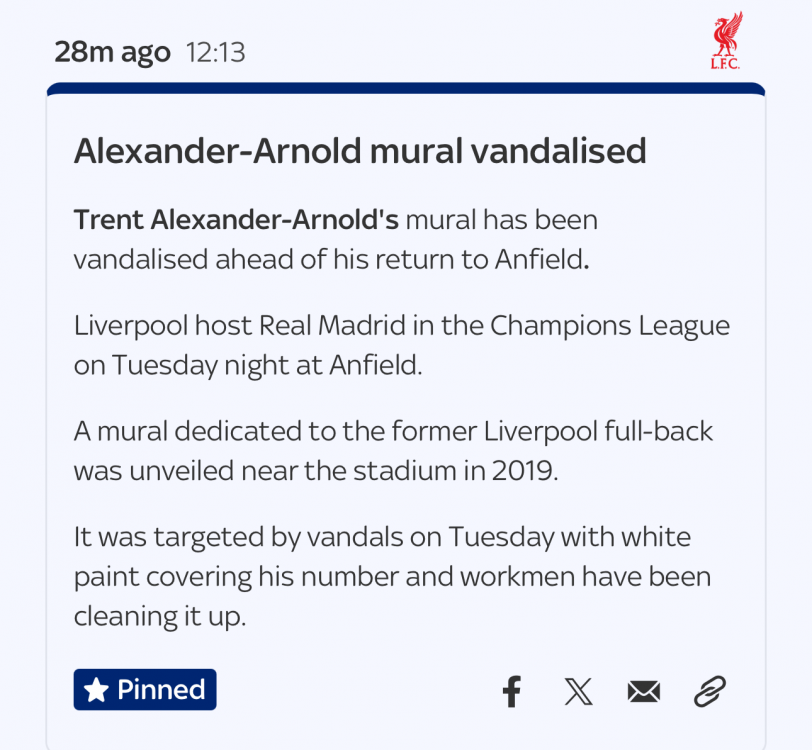Image resolution: width=812 pixels, height=750 pixels.
Task: Open the "Alexander-Arnold mural vandalised" headline
Action: pos(360,151)
